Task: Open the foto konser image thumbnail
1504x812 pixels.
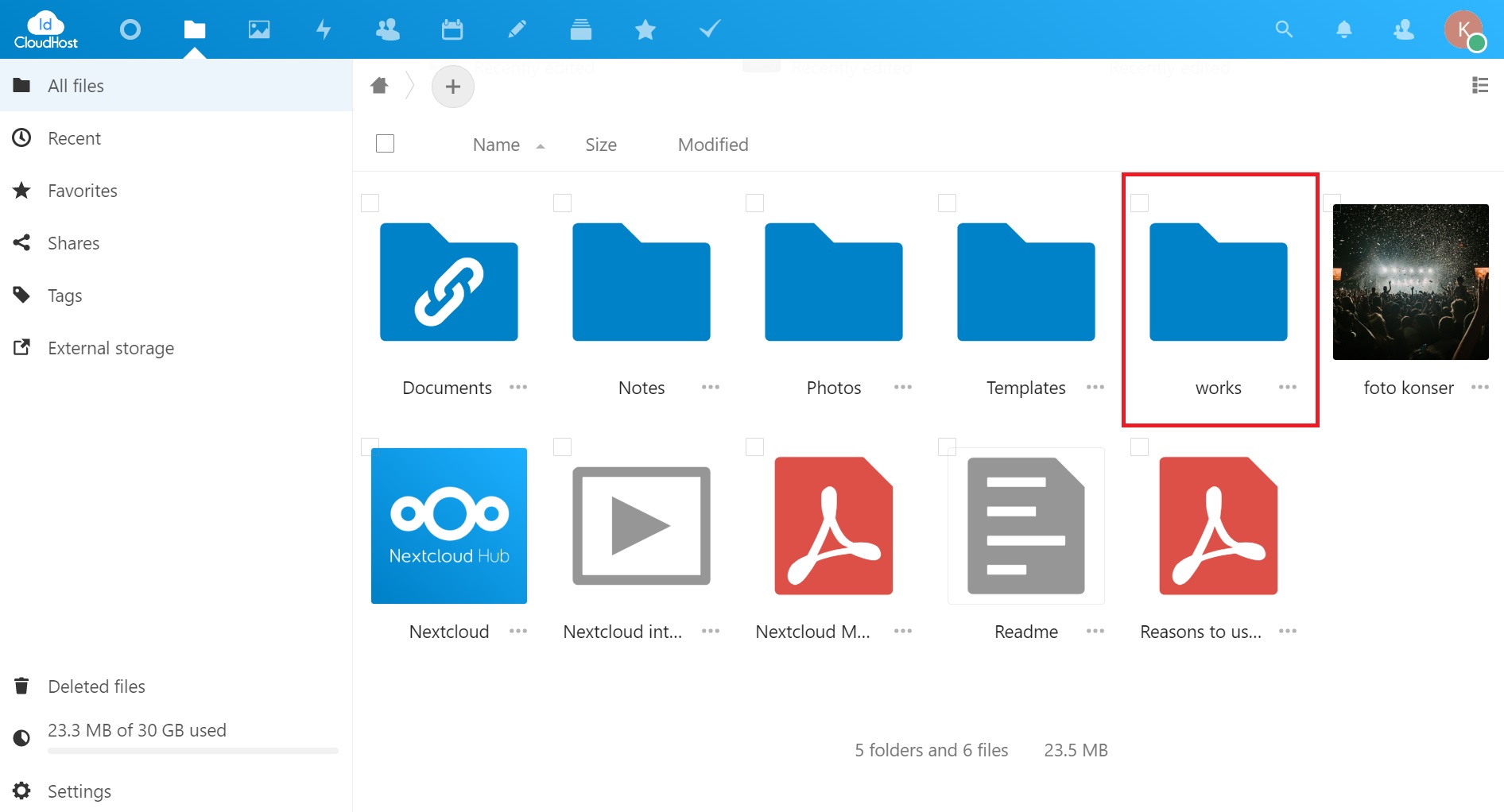Action: [x=1411, y=281]
